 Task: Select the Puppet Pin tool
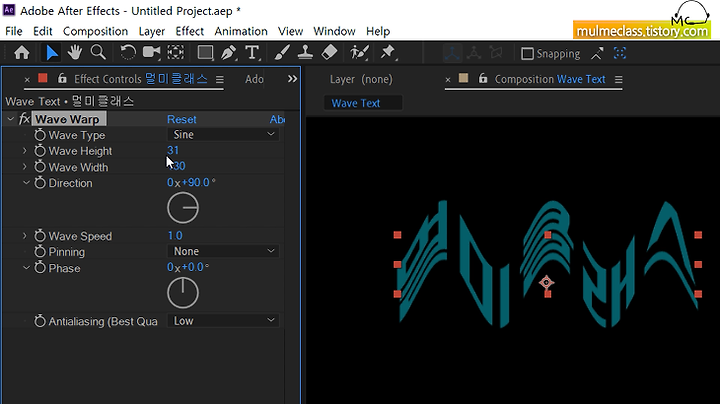click(388, 53)
